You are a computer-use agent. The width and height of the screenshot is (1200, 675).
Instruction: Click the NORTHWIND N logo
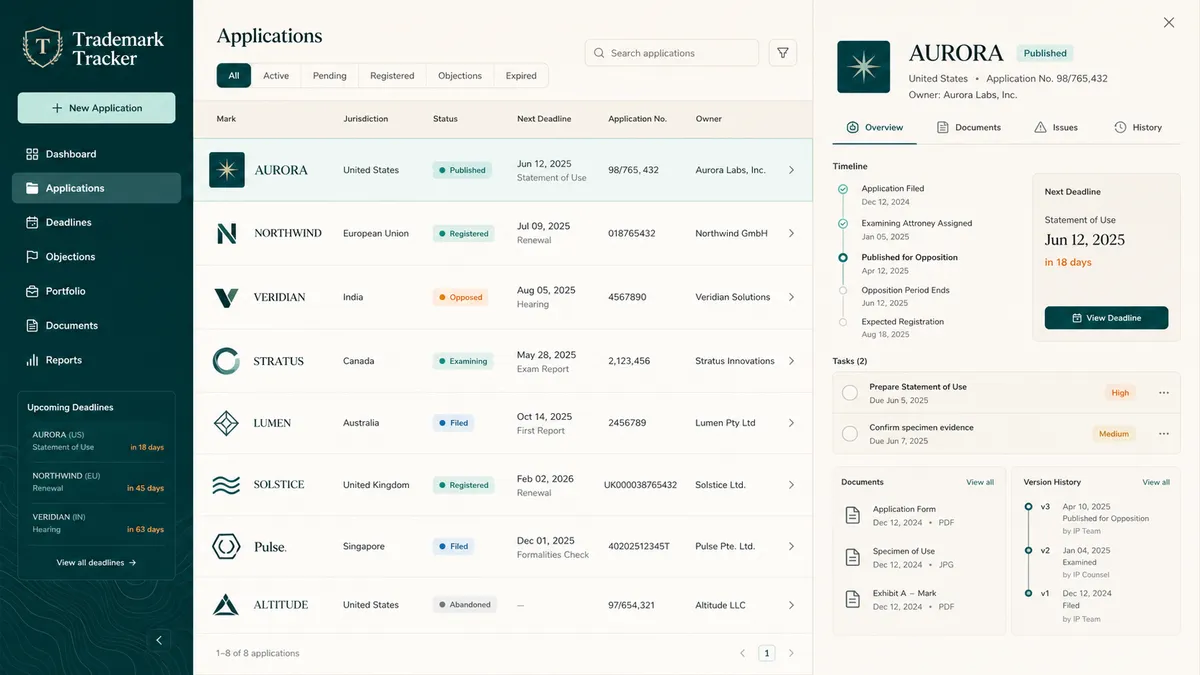[227, 233]
